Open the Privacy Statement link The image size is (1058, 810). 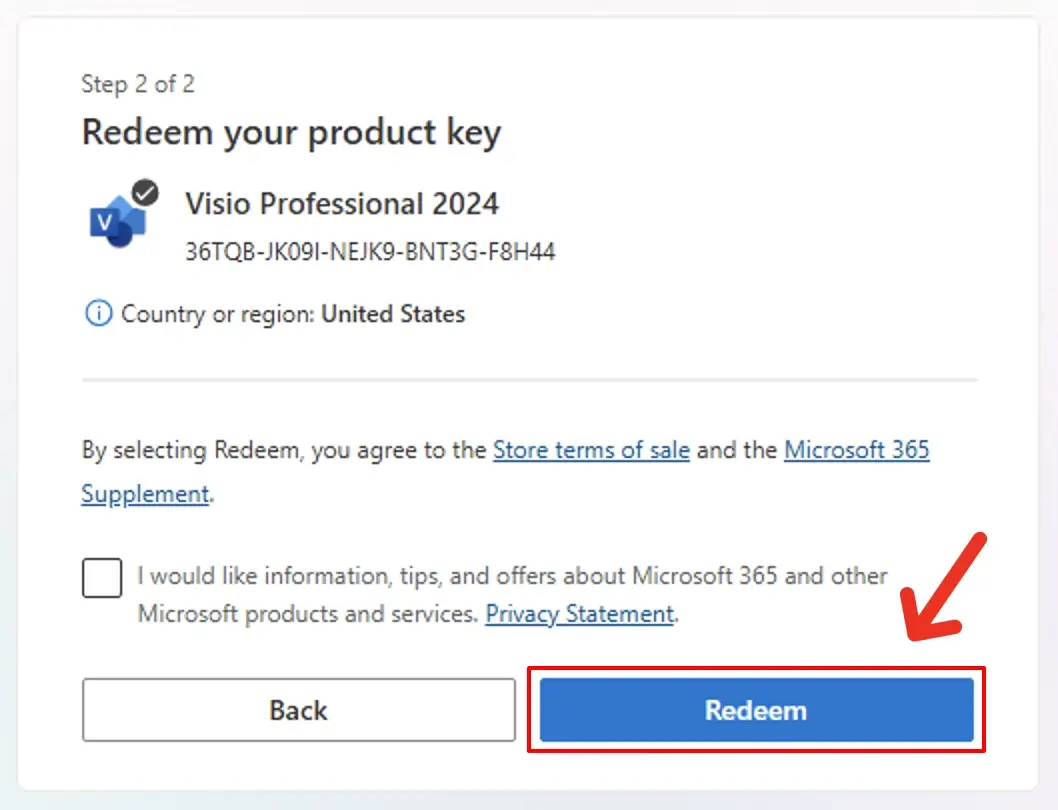point(579,613)
